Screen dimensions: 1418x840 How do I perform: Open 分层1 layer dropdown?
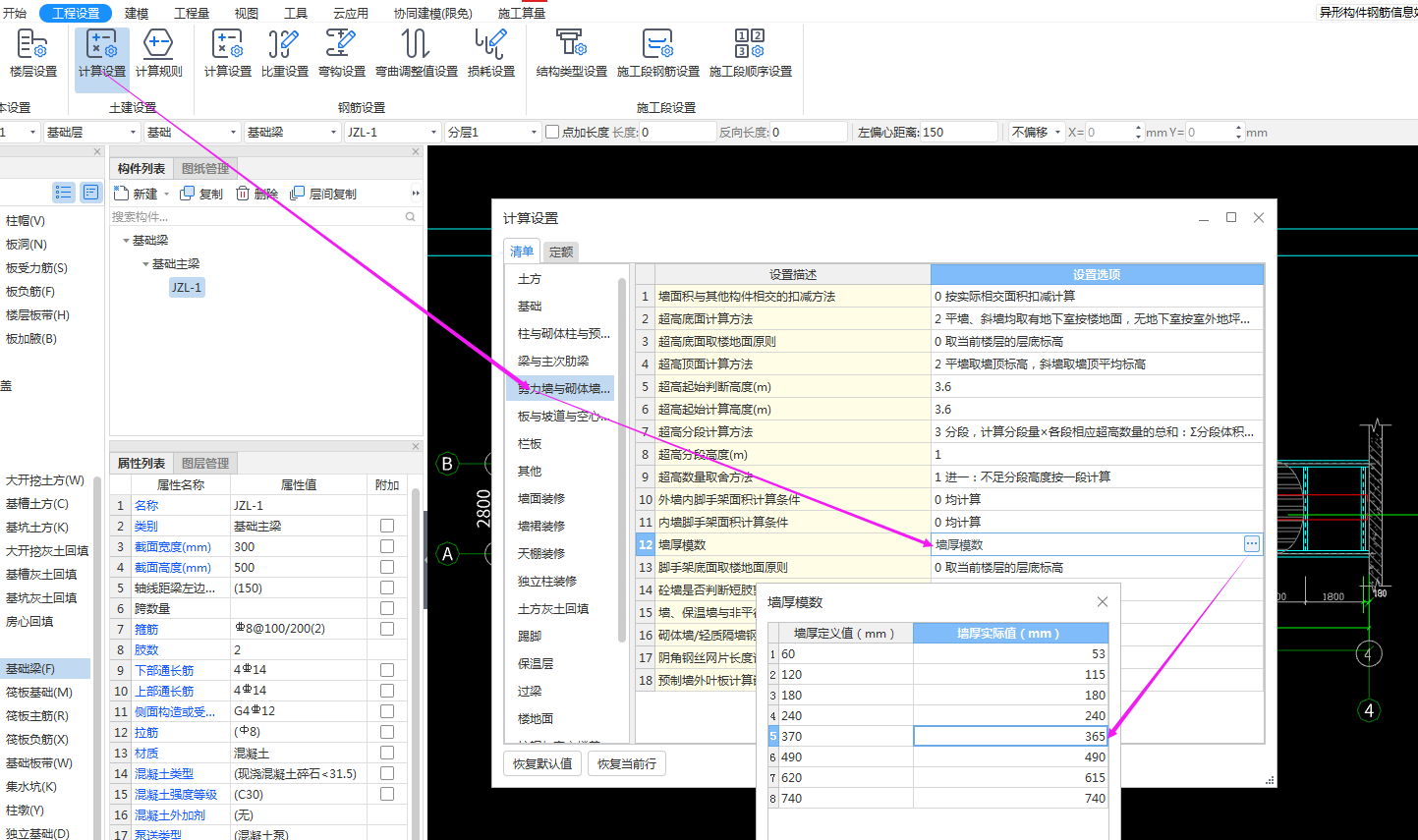point(492,132)
